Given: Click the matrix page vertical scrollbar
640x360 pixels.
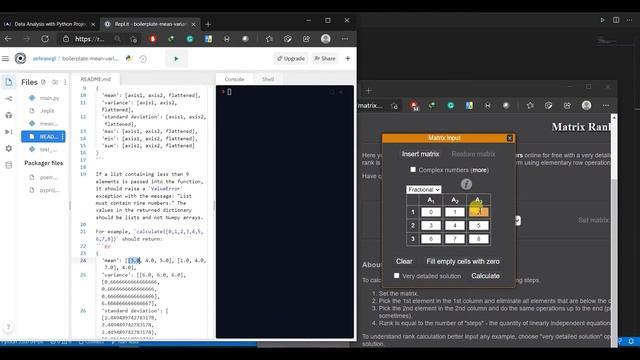Looking at the screenshot, I should [613, 231].
